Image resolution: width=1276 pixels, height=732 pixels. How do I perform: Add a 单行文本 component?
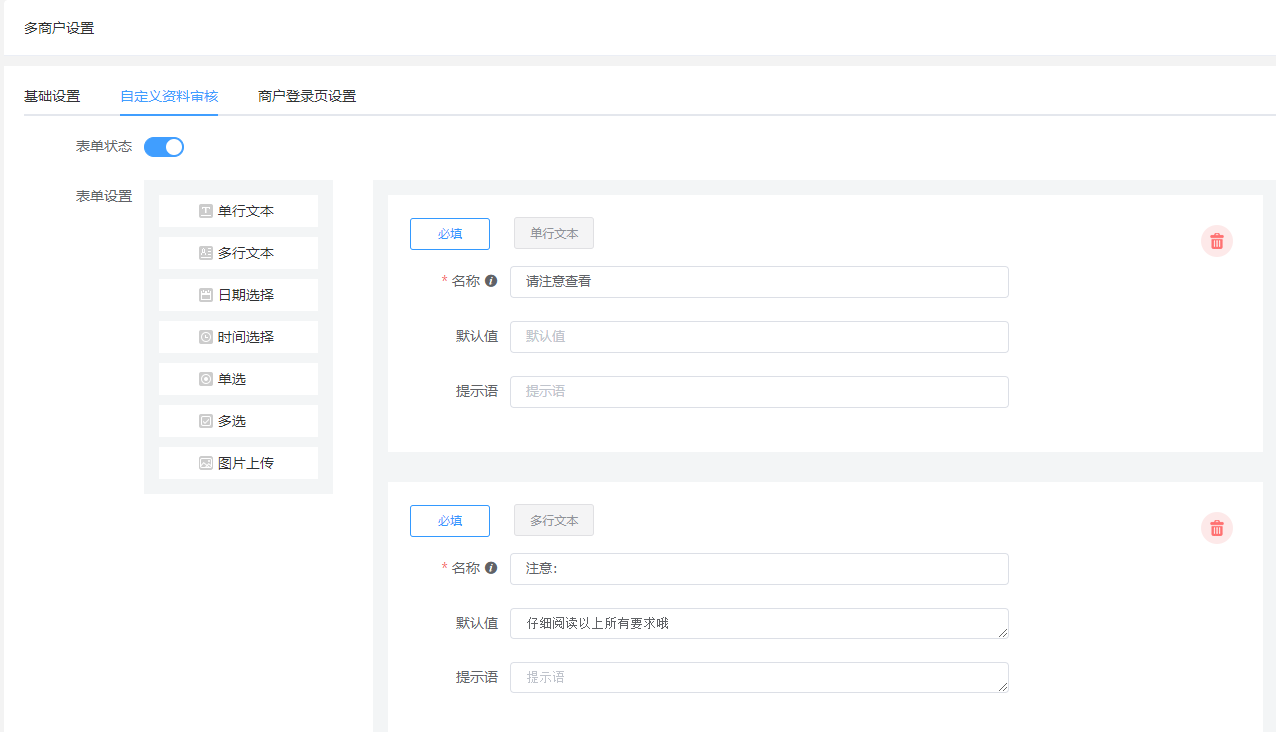point(238,211)
